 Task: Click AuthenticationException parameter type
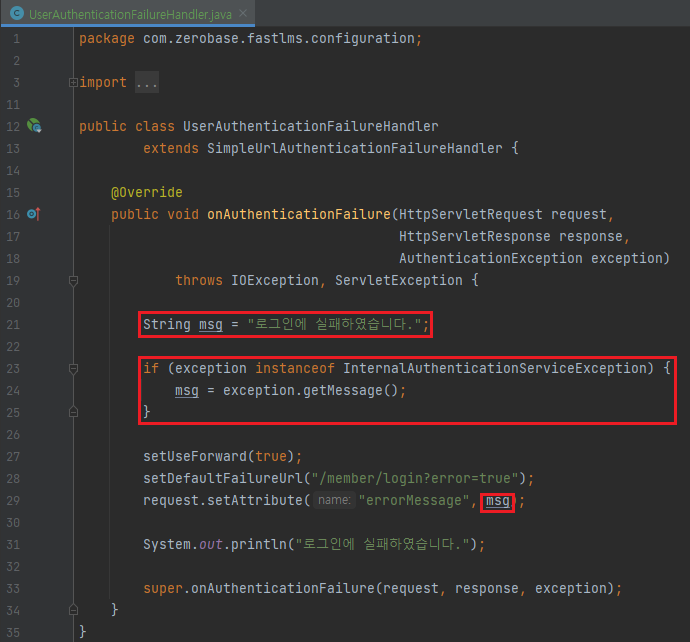(x=491, y=258)
